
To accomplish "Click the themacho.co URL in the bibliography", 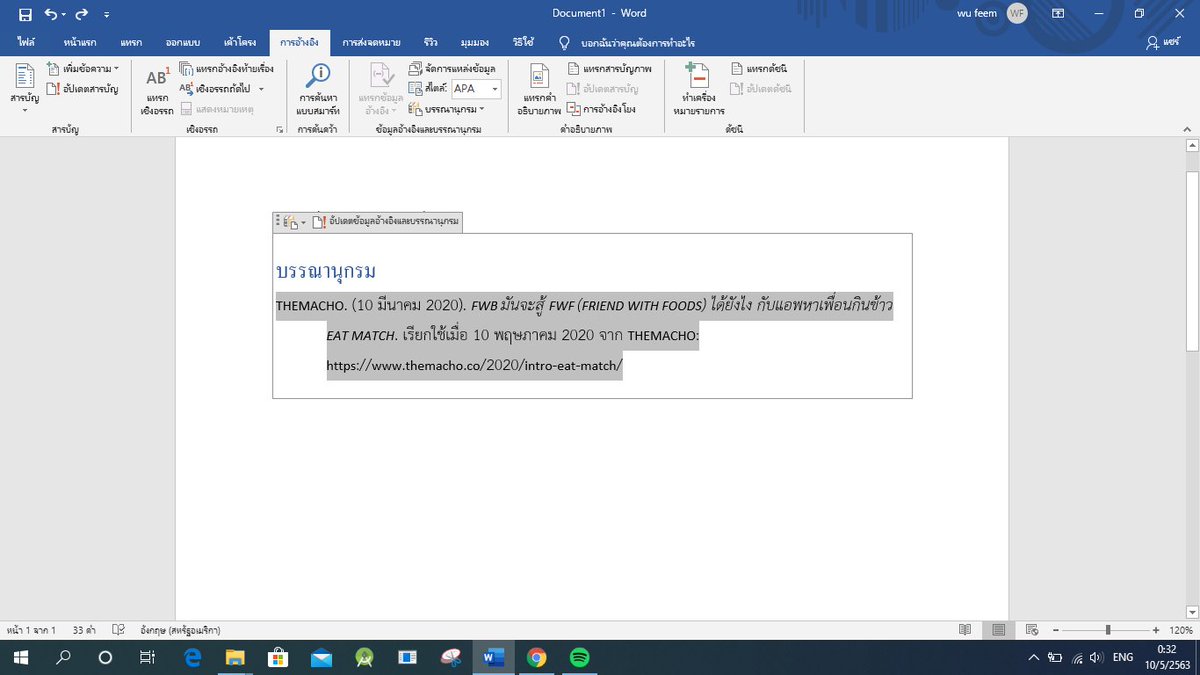I will pos(474,366).
